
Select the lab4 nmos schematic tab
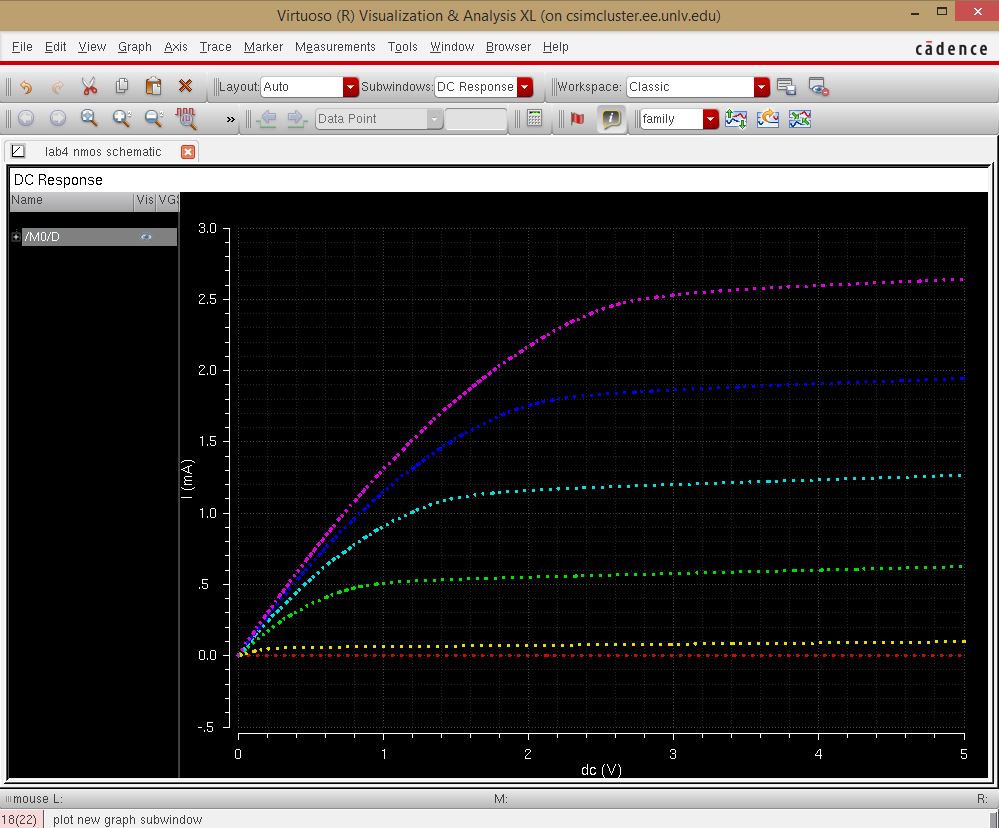(102, 152)
